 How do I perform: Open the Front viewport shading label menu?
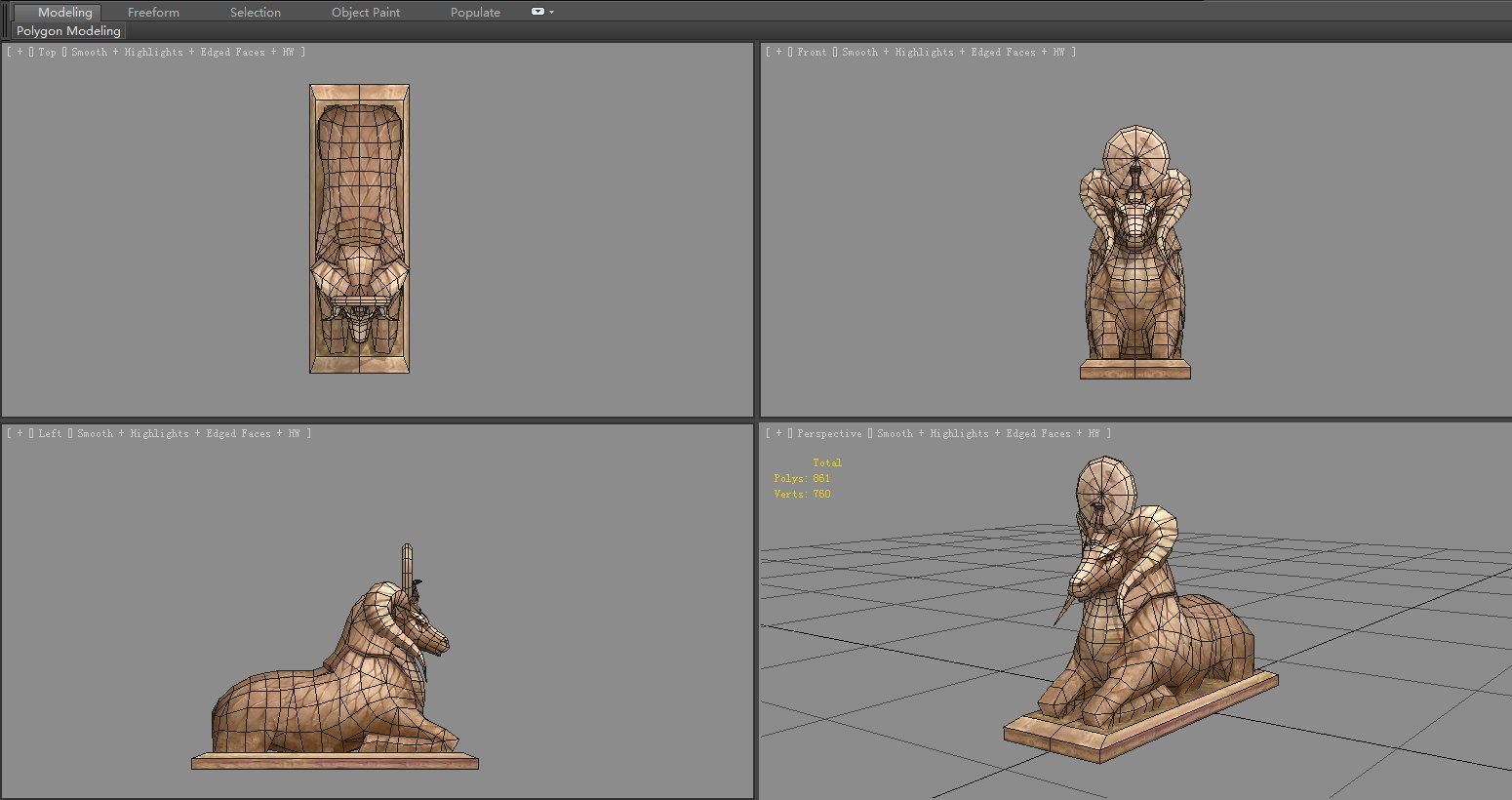tap(953, 52)
